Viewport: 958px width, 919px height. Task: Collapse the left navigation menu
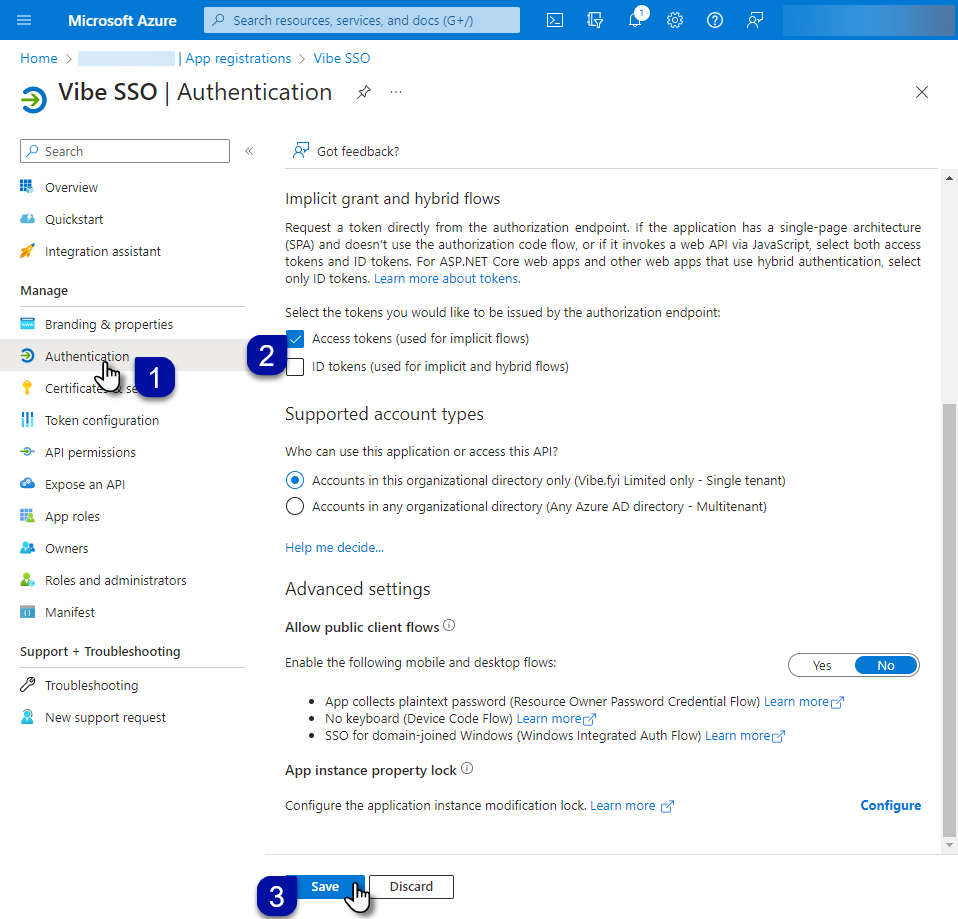pyautogui.click(x=249, y=151)
